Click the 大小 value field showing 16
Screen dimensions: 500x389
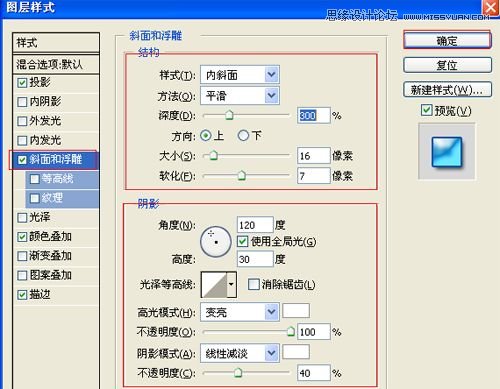point(313,156)
